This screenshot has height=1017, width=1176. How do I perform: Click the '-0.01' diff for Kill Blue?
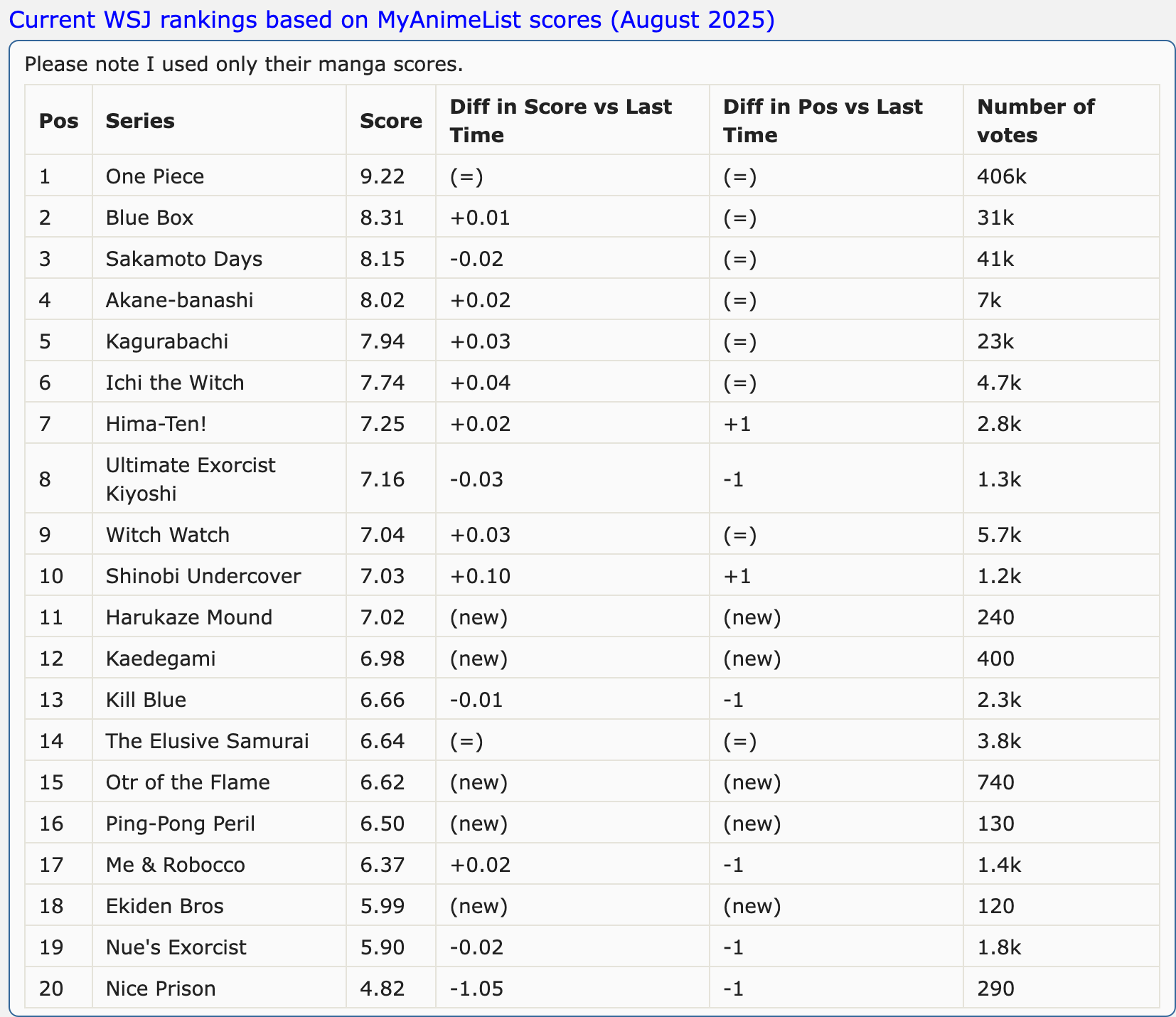[x=476, y=699]
